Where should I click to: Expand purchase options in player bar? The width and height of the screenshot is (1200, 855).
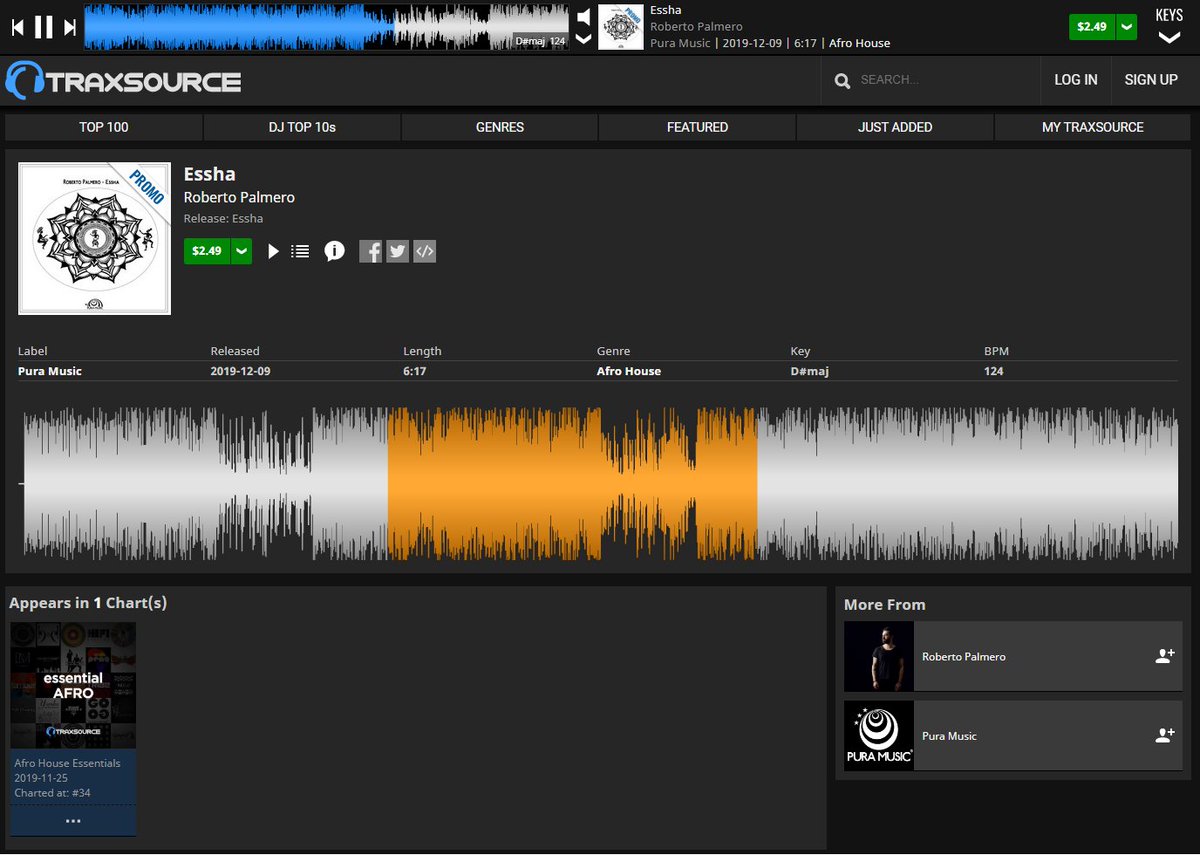(1127, 27)
